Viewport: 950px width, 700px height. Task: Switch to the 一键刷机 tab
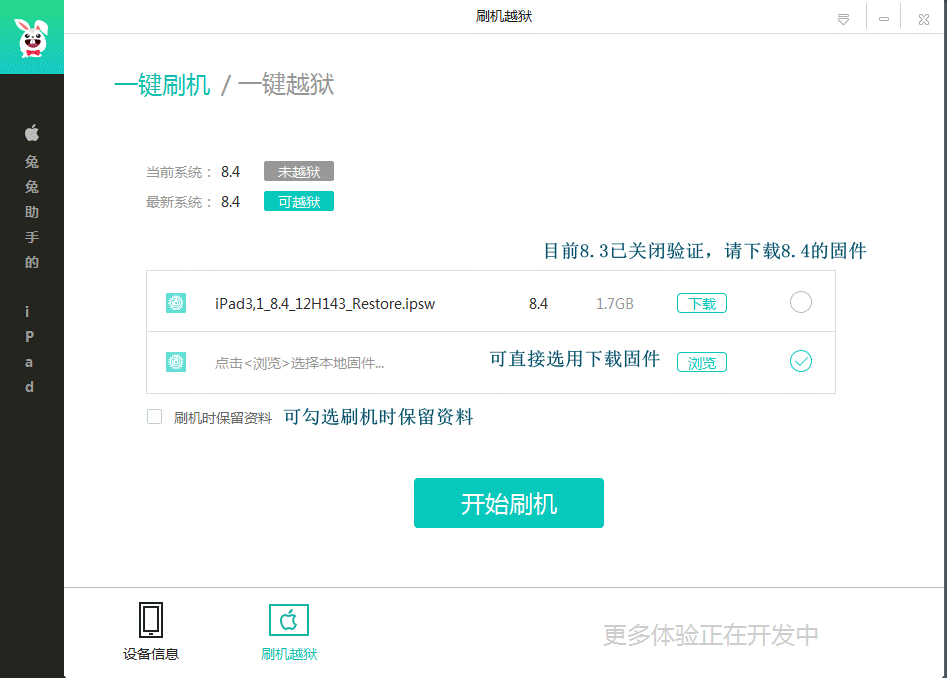click(163, 86)
